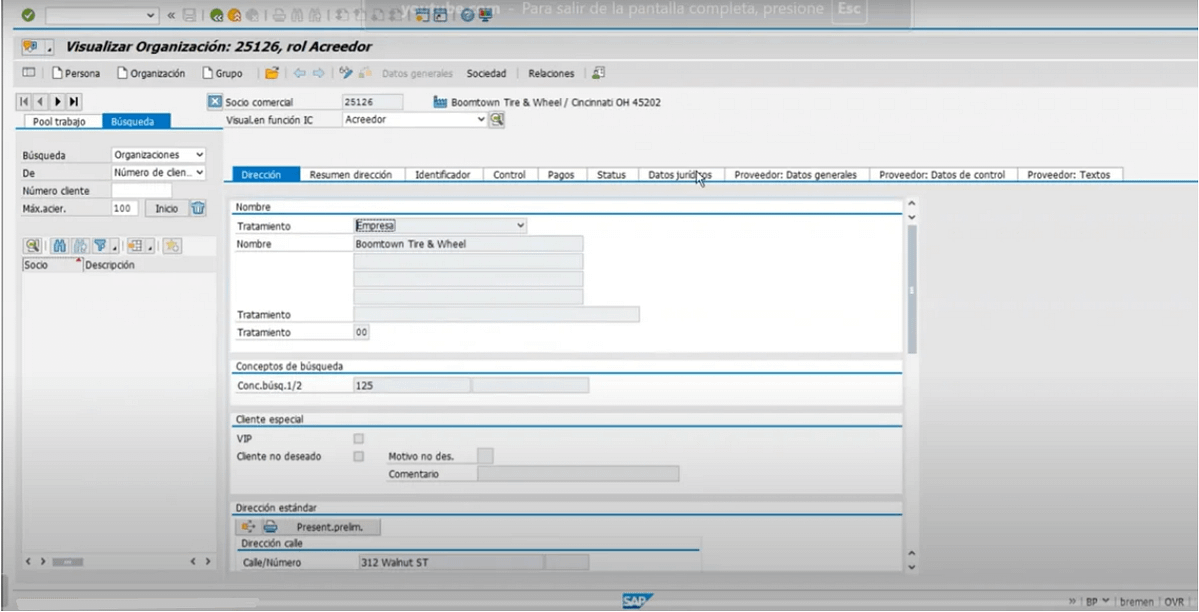Viewport: 1199px width, 612px height.
Task: Click the Organización create button
Action: pyautogui.click(x=151, y=73)
